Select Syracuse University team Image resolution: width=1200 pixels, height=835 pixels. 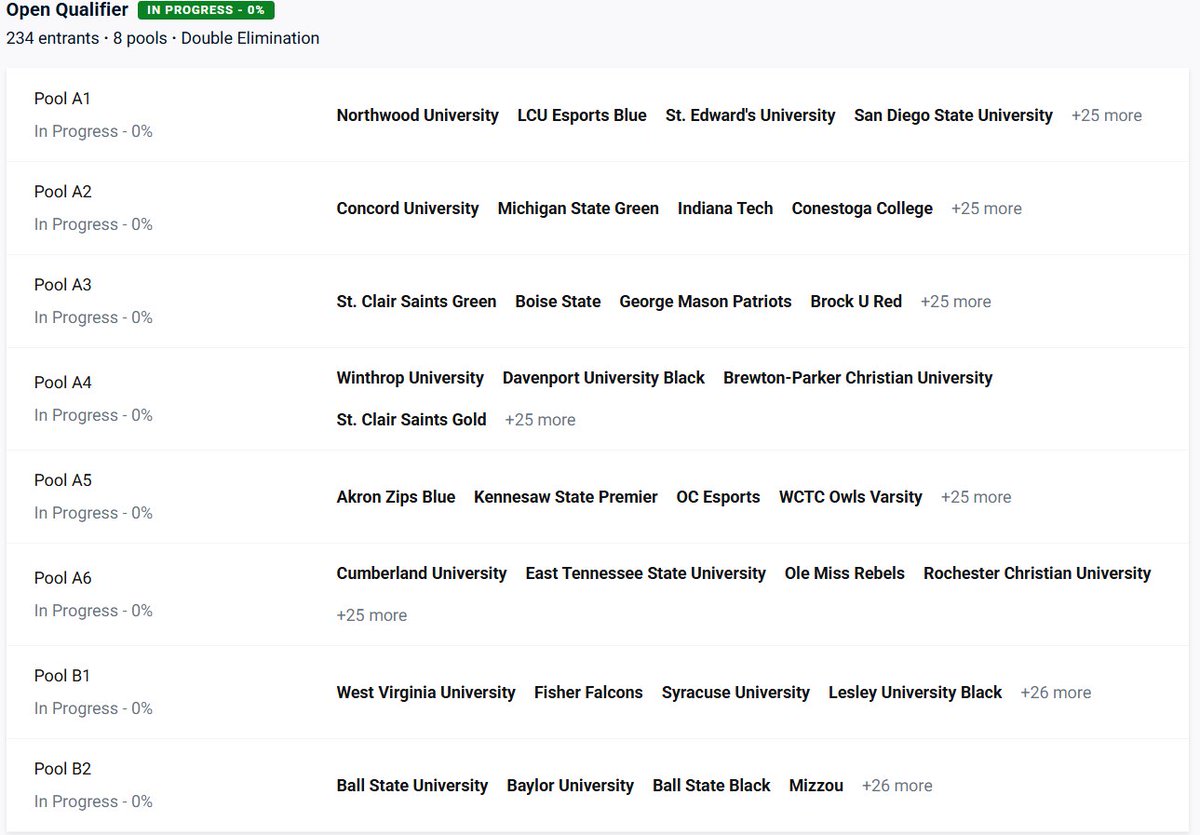tap(735, 692)
